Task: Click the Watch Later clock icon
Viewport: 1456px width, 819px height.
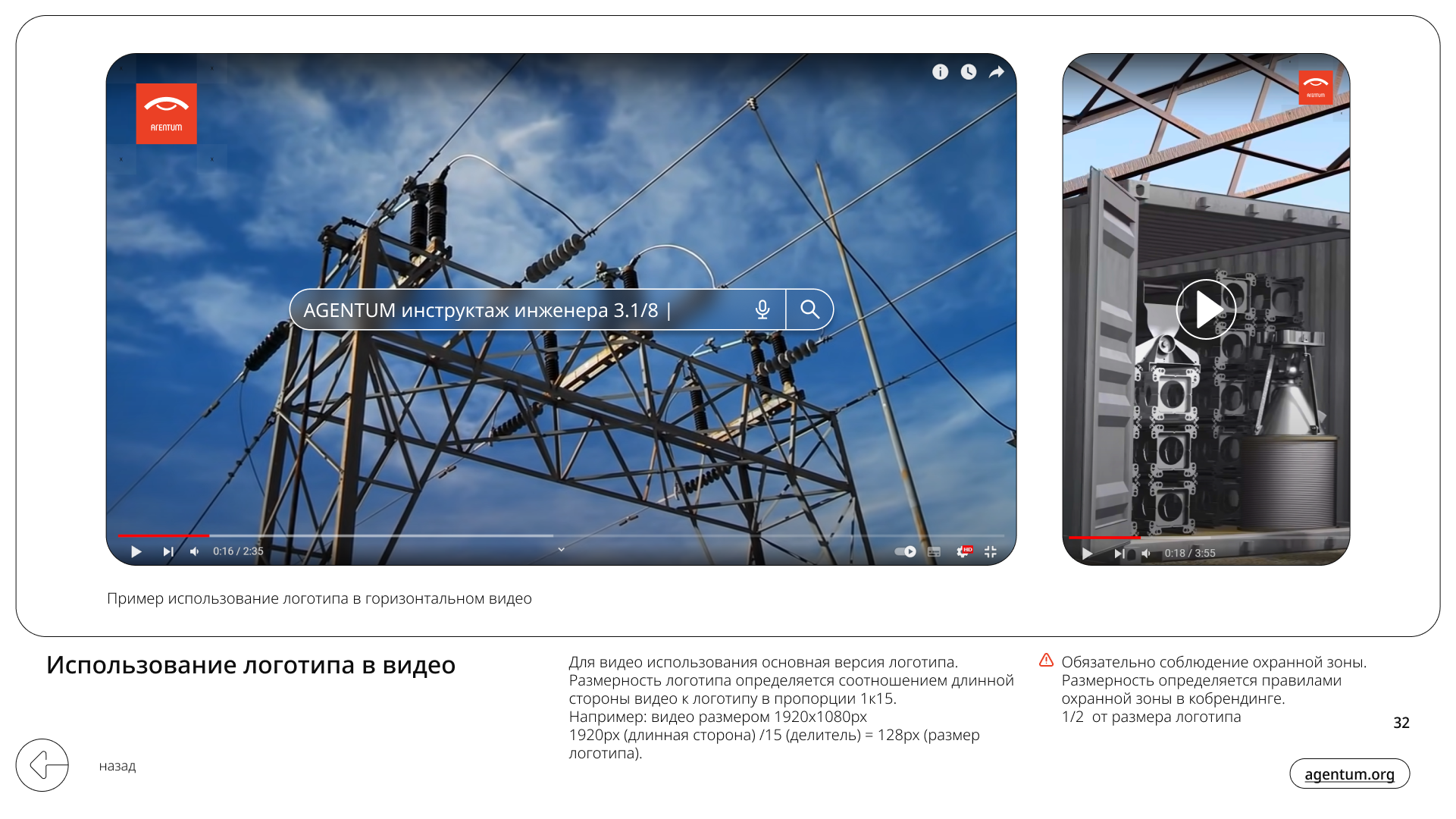Action: coord(969,72)
